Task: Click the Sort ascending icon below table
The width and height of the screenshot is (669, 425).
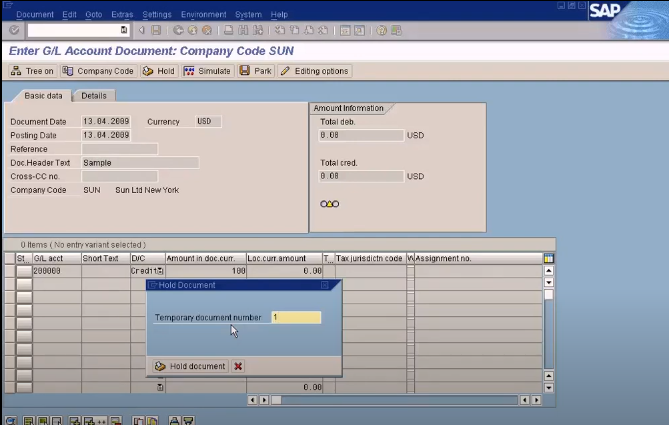Action: [x=174, y=421]
